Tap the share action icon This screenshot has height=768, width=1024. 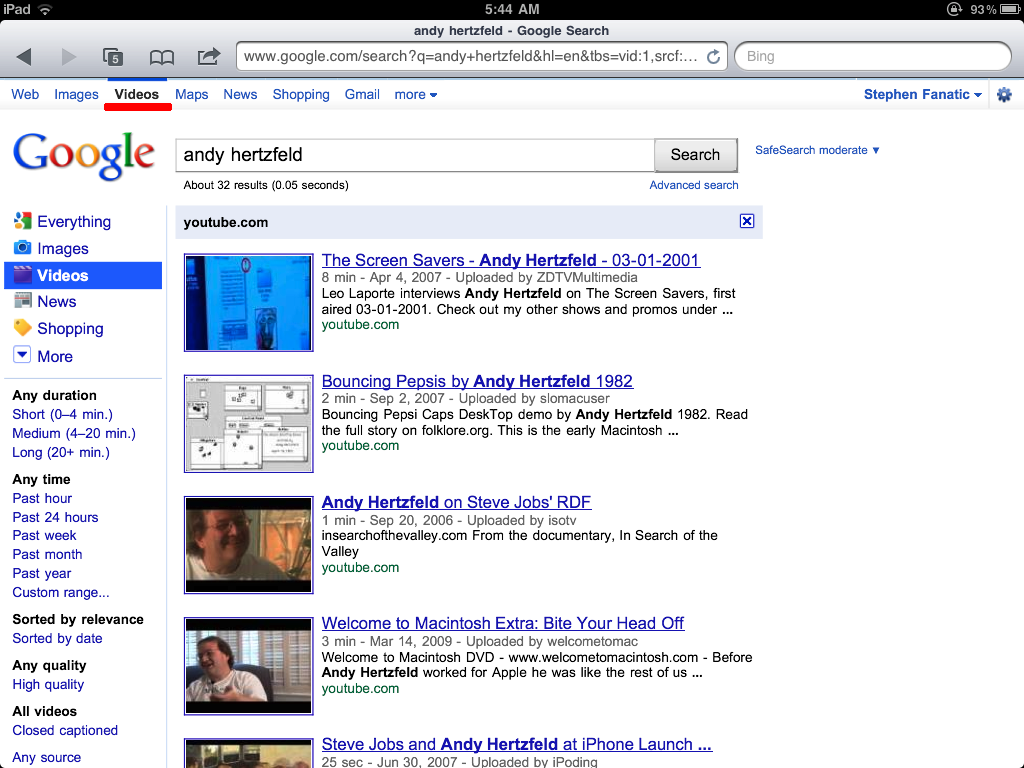point(208,57)
